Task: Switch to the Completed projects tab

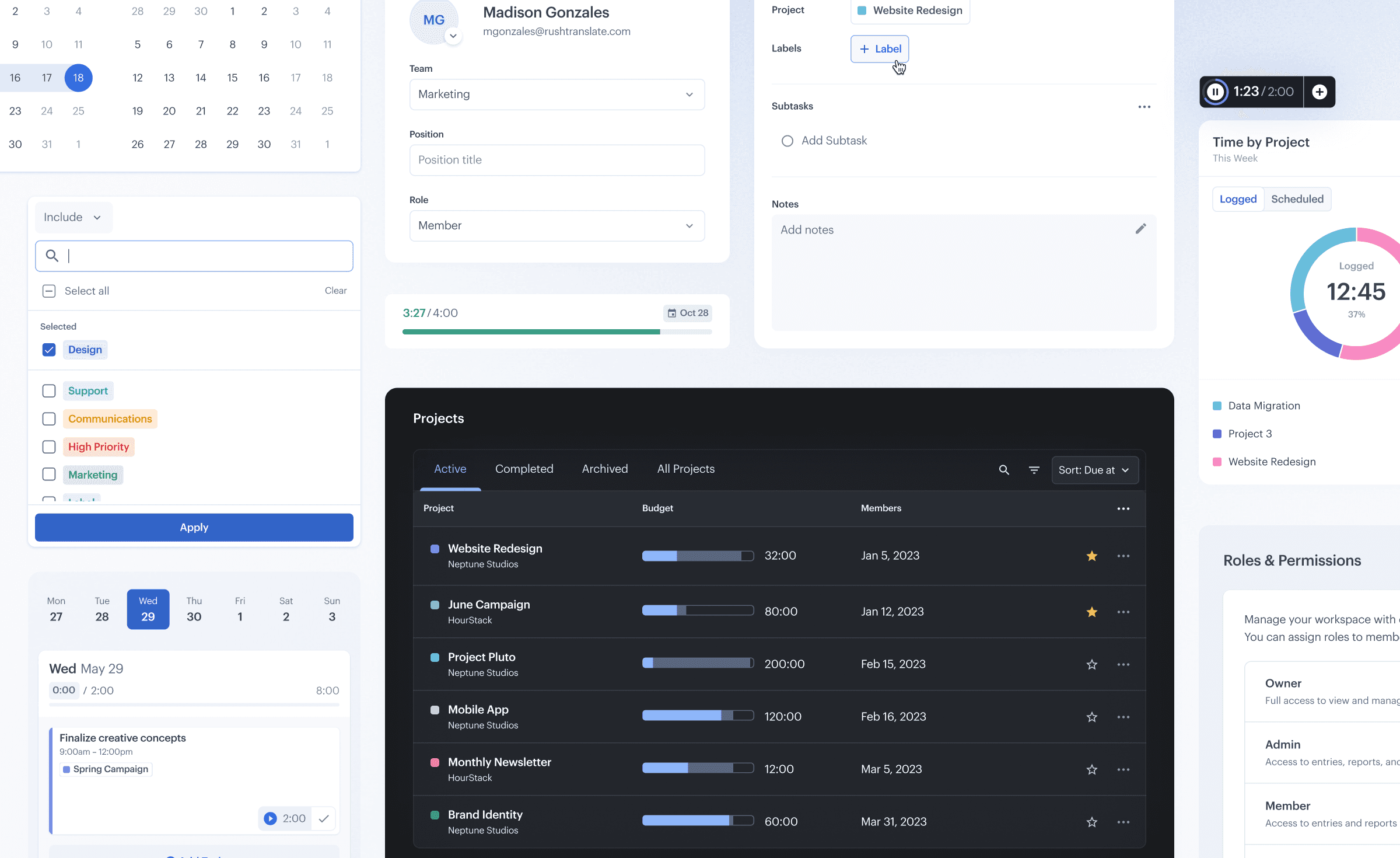Action: [x=524, y=469]
